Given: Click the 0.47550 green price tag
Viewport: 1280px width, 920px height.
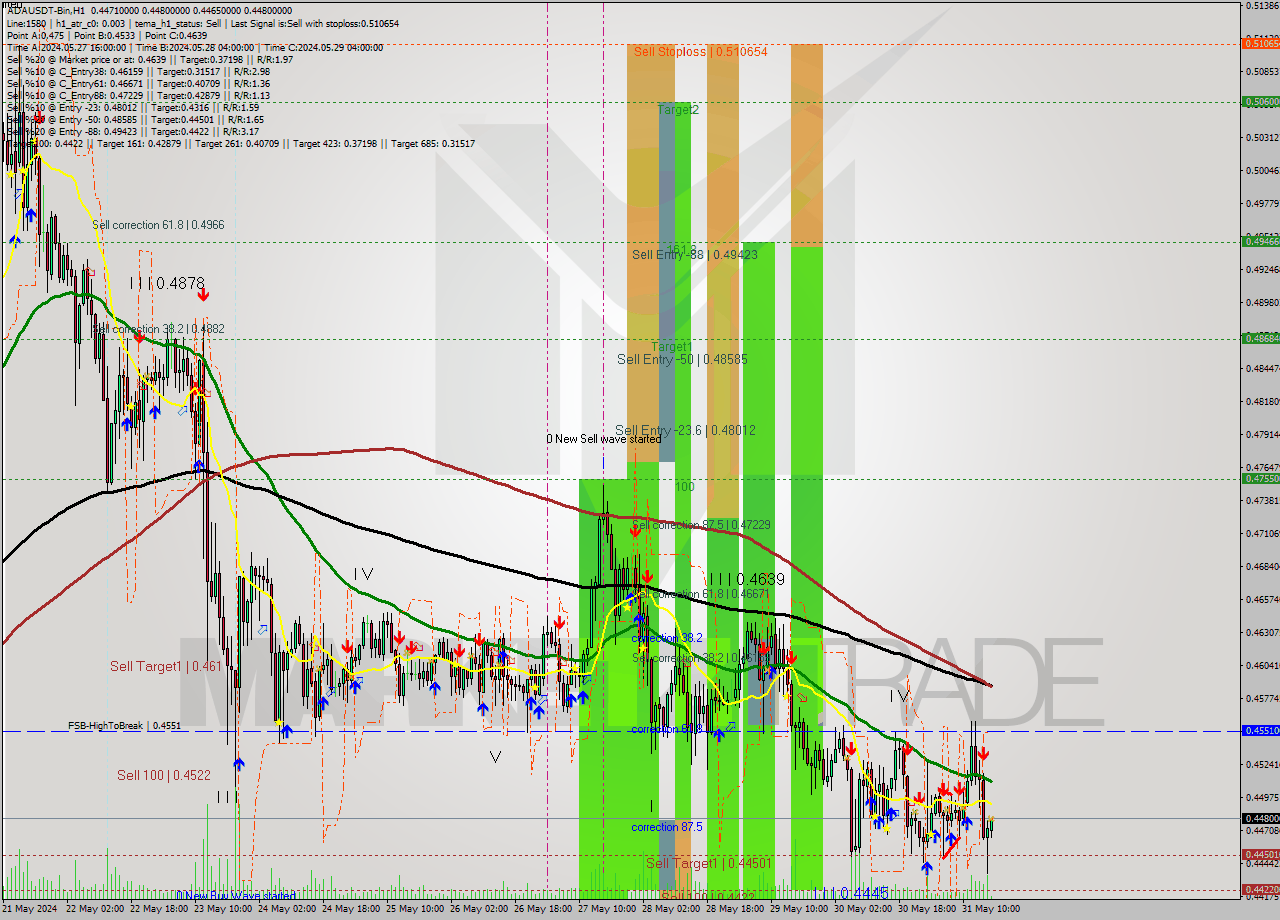Looking at the screenshot, I should pos(1260,478).
